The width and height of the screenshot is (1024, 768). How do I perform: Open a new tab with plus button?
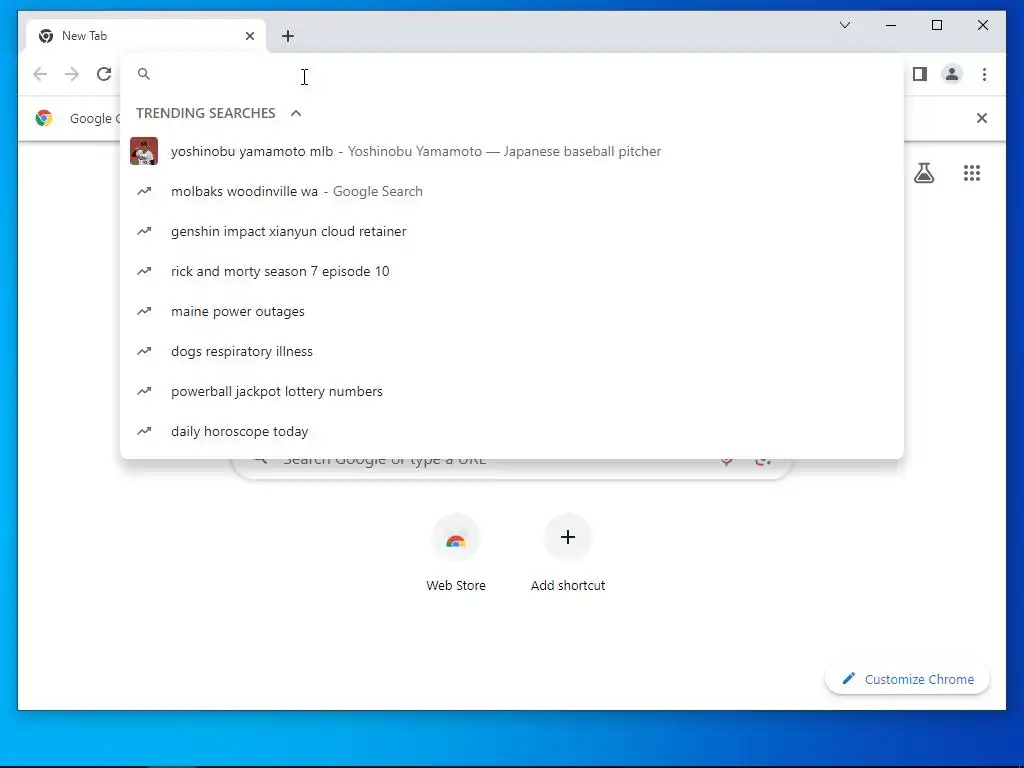click(288, 36)
